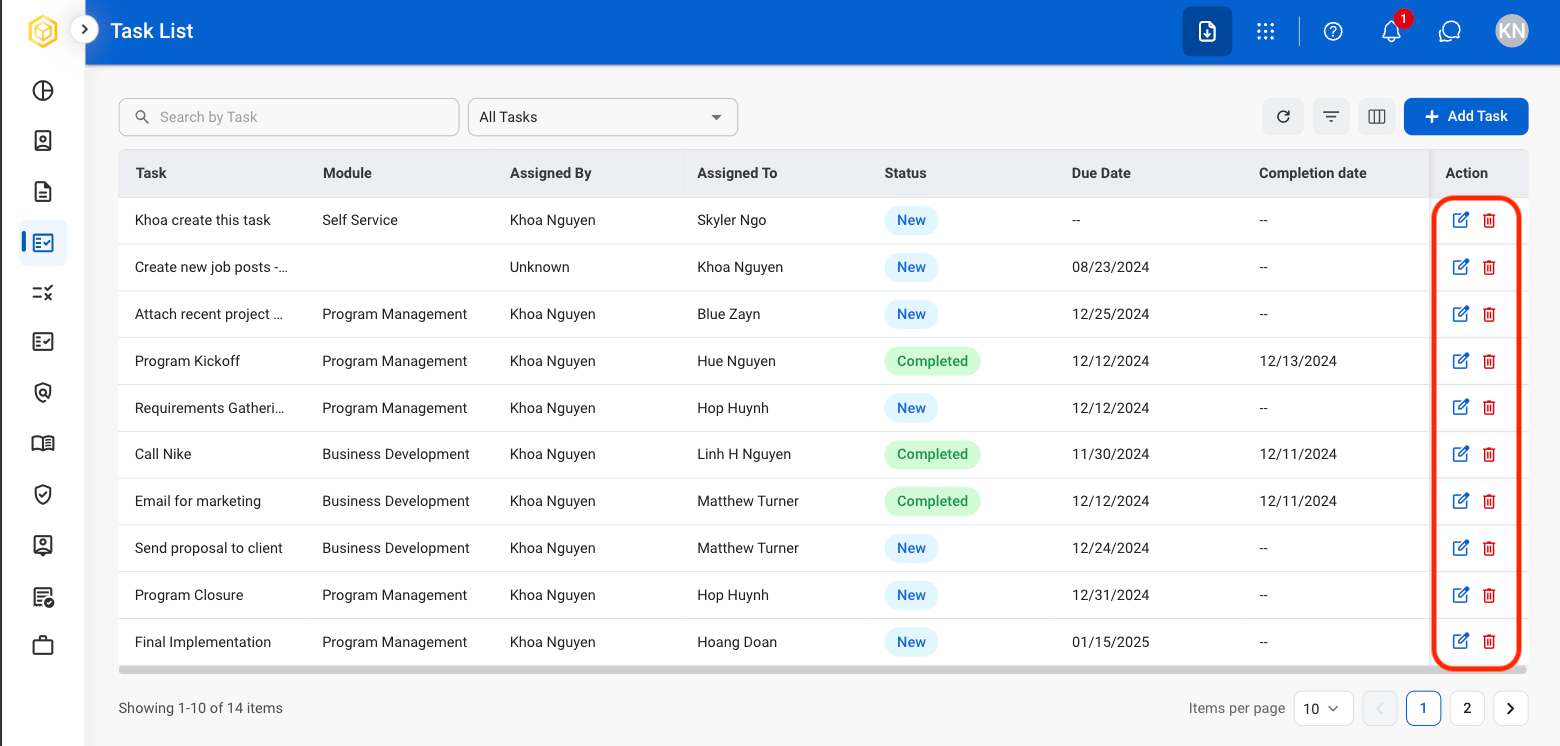This screenshot has height=746, width=1560.
Task: Open the help question mark icon
Action: tap(1333, 31)
